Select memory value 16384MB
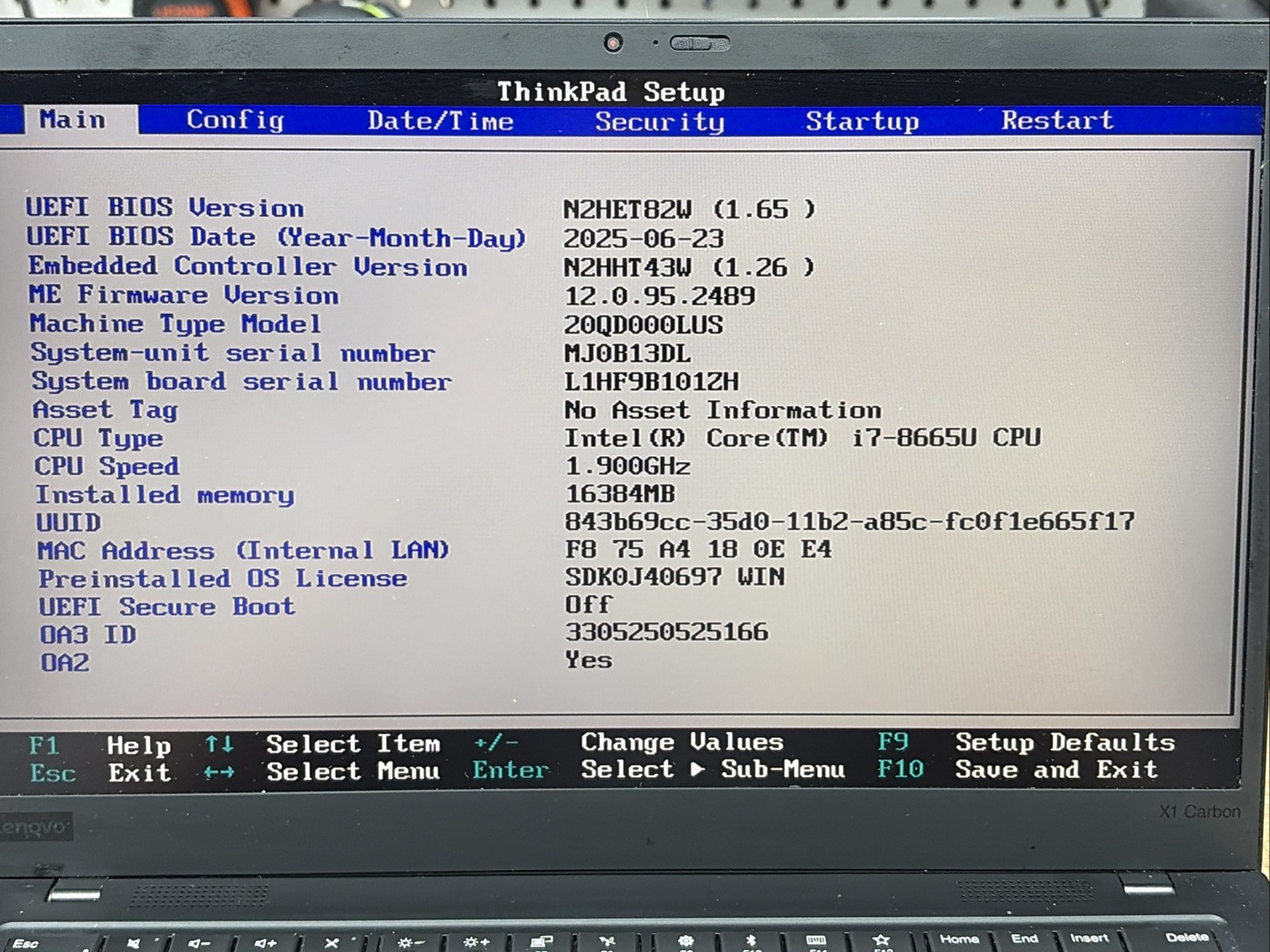The width and height of the screenshot is (1270, 952). [620, 494]
